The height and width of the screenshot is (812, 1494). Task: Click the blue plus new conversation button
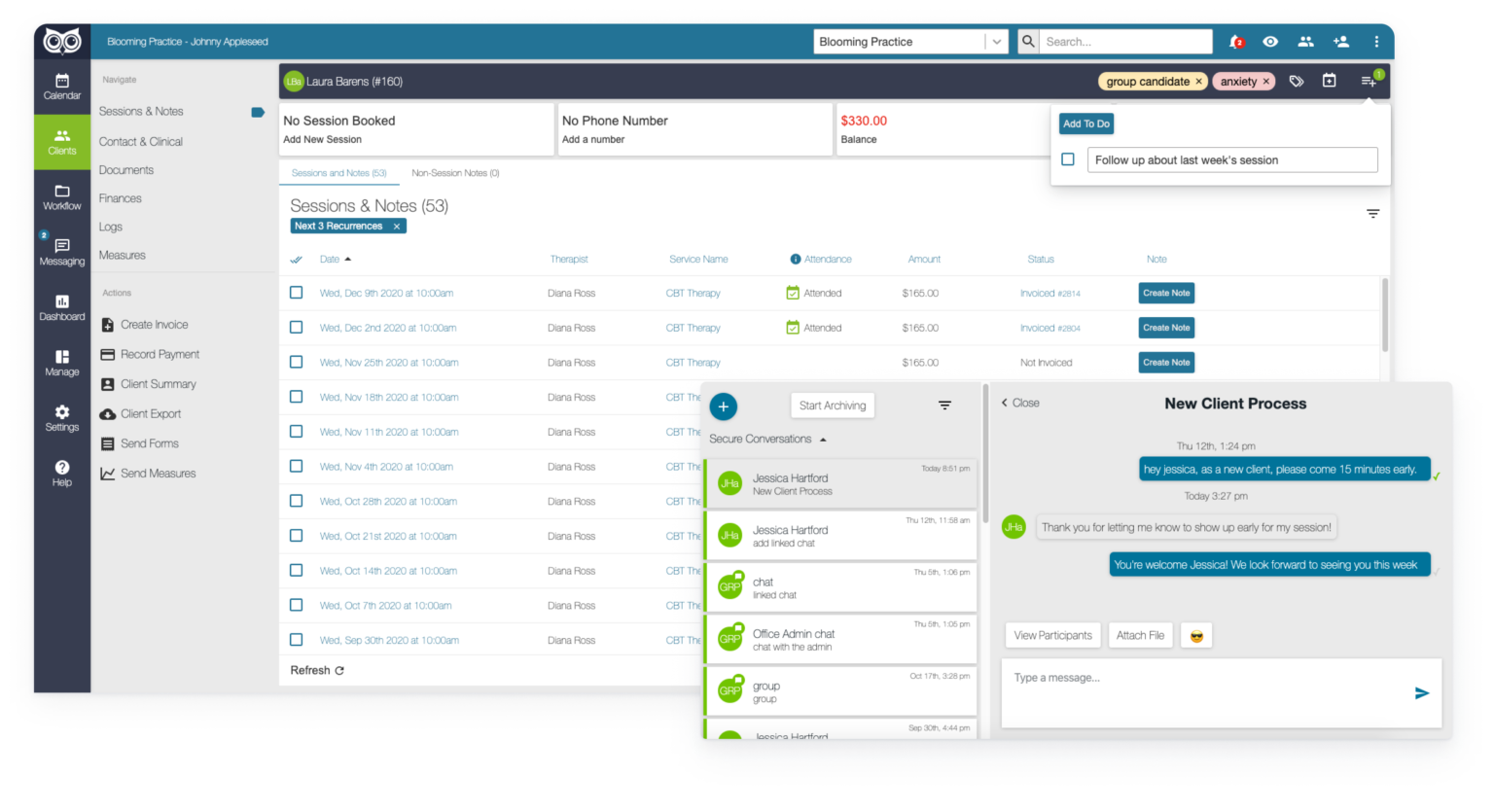pos(724,406)
